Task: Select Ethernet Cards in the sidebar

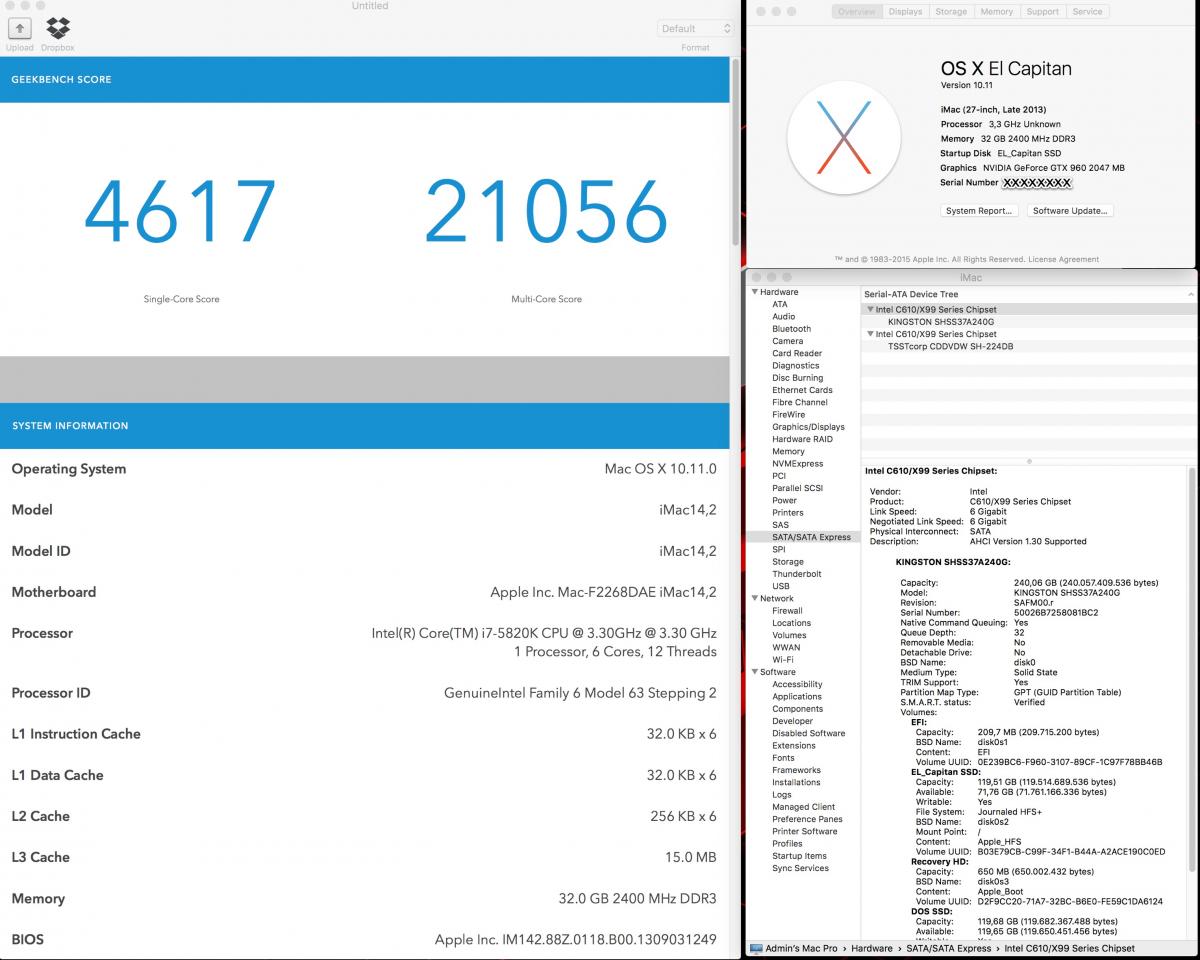Action: [x=802, y=390]
